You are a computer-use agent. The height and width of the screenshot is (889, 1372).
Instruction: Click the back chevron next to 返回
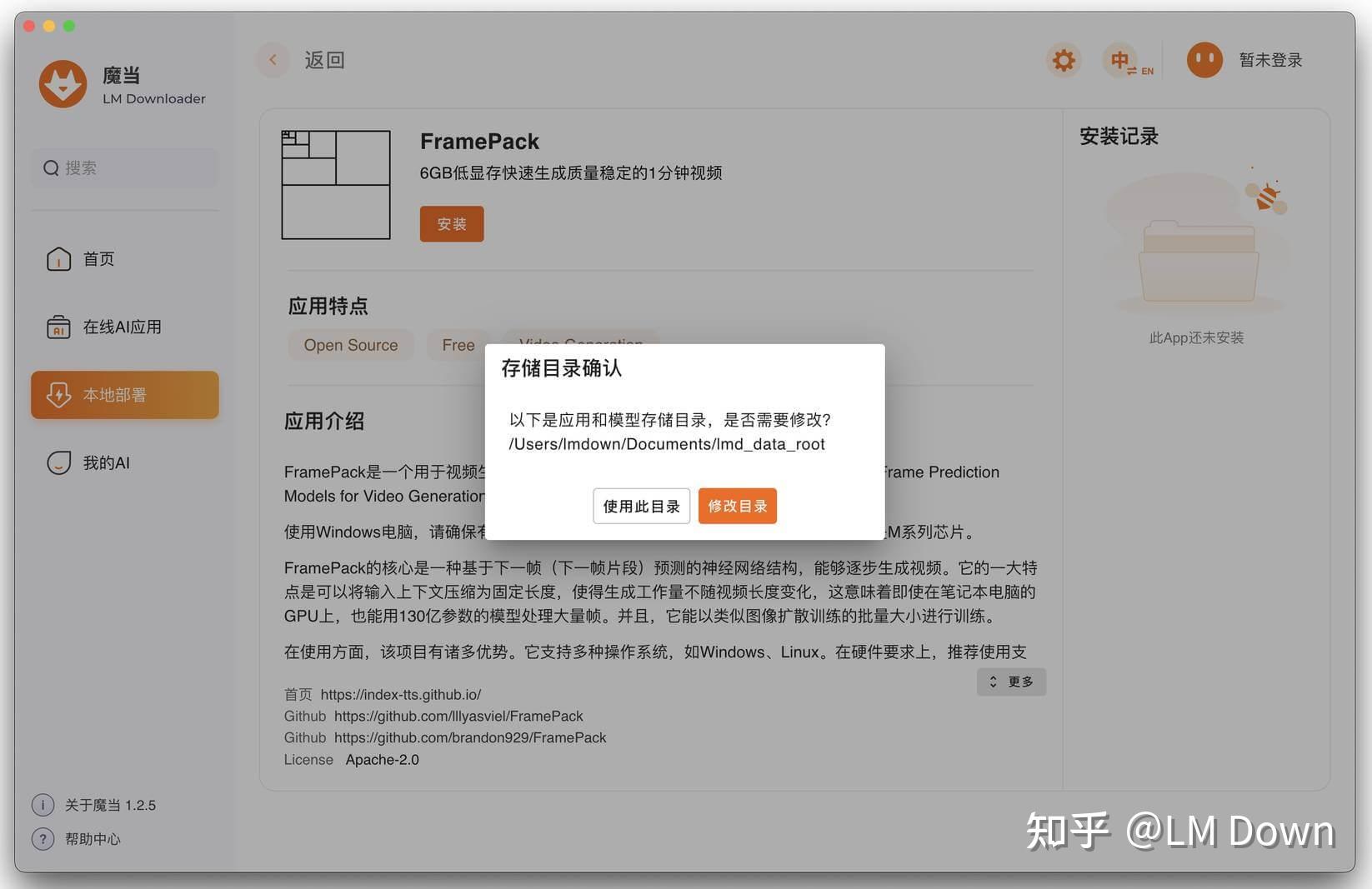pyautogui.click(x=273, y=60)
